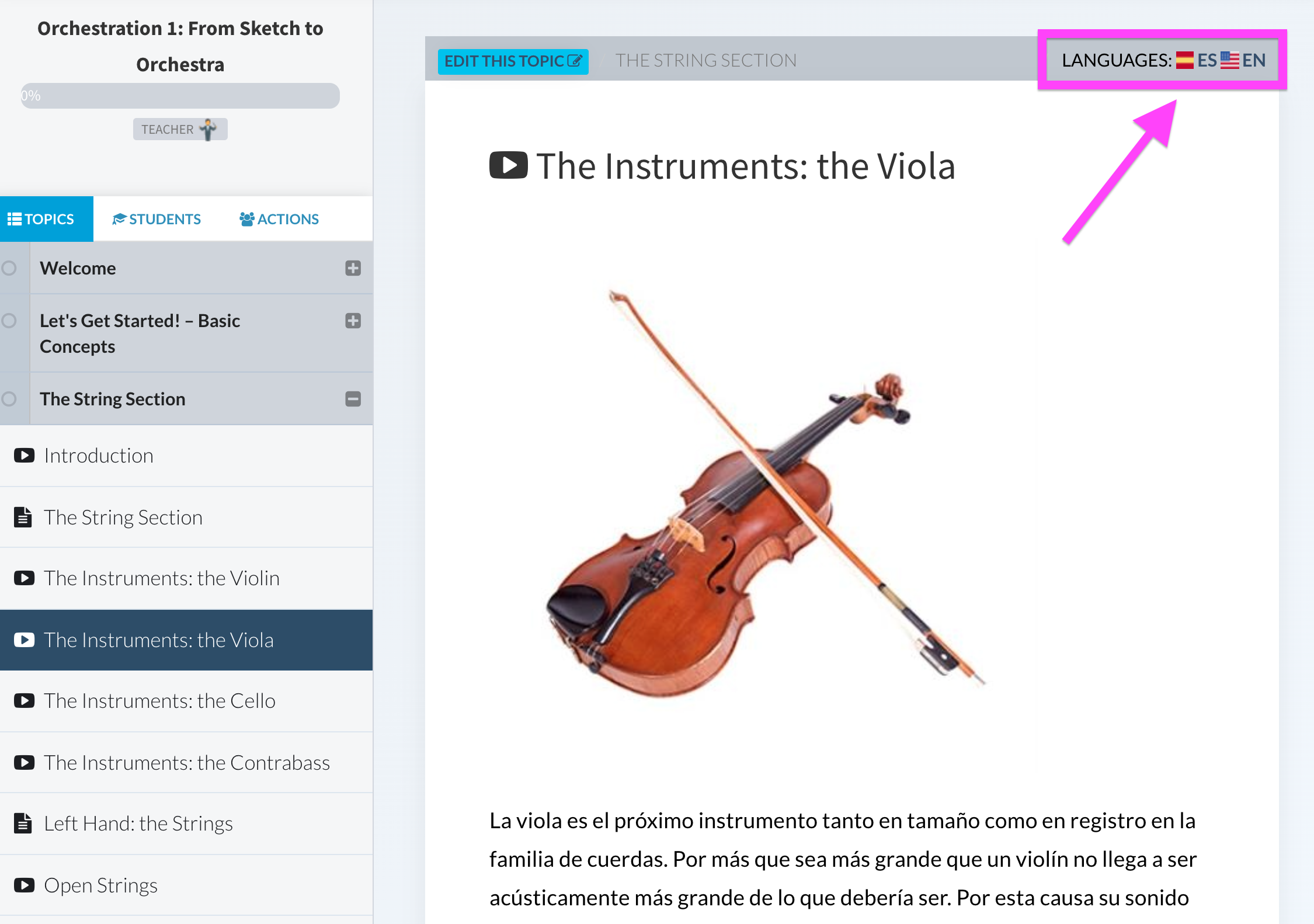Expand the Welcome section with plus icon

353,268
